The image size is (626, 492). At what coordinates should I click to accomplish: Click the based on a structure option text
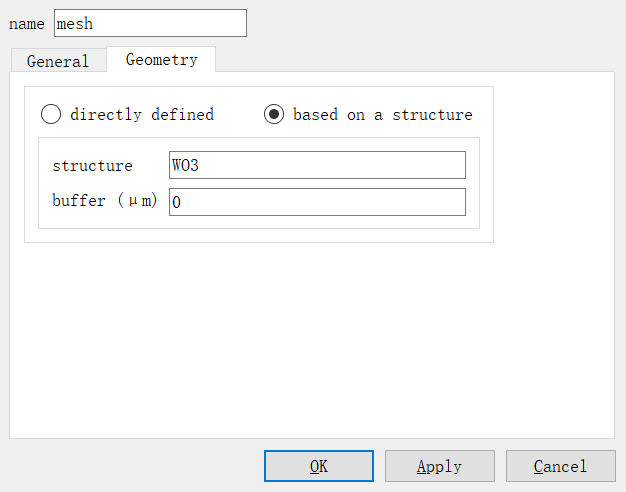tap(382, 115)
